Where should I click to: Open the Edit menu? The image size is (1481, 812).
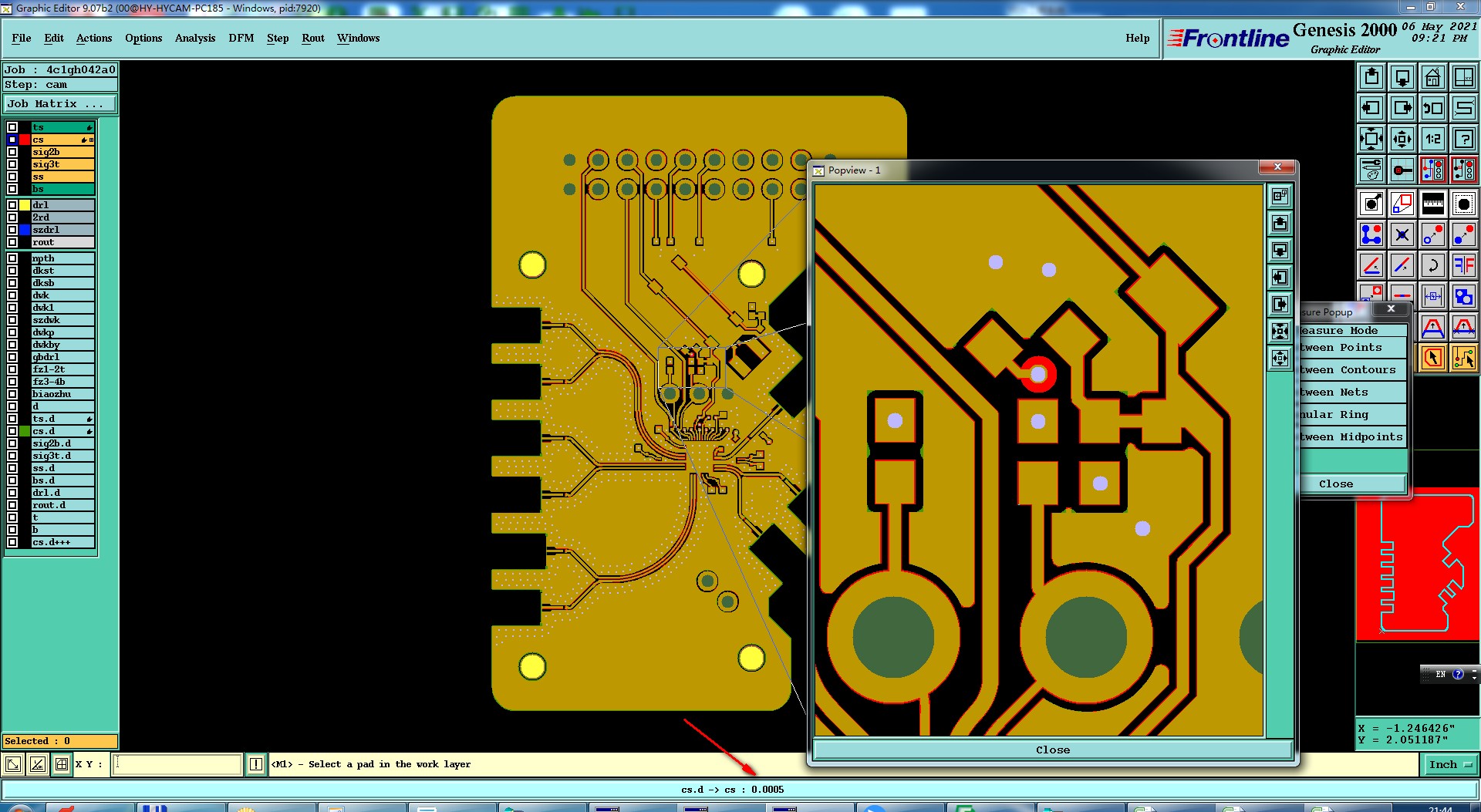(54, 38)
